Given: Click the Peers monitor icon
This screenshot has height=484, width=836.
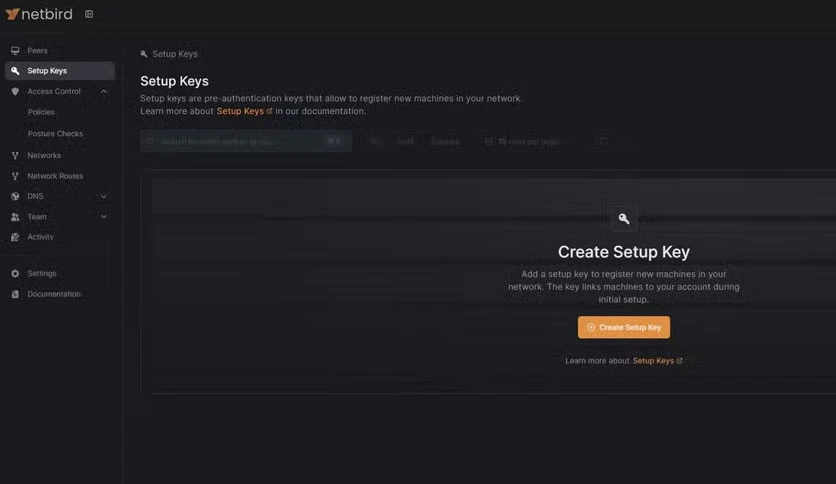Looking at the screenshot, I should tap(15, 51).
